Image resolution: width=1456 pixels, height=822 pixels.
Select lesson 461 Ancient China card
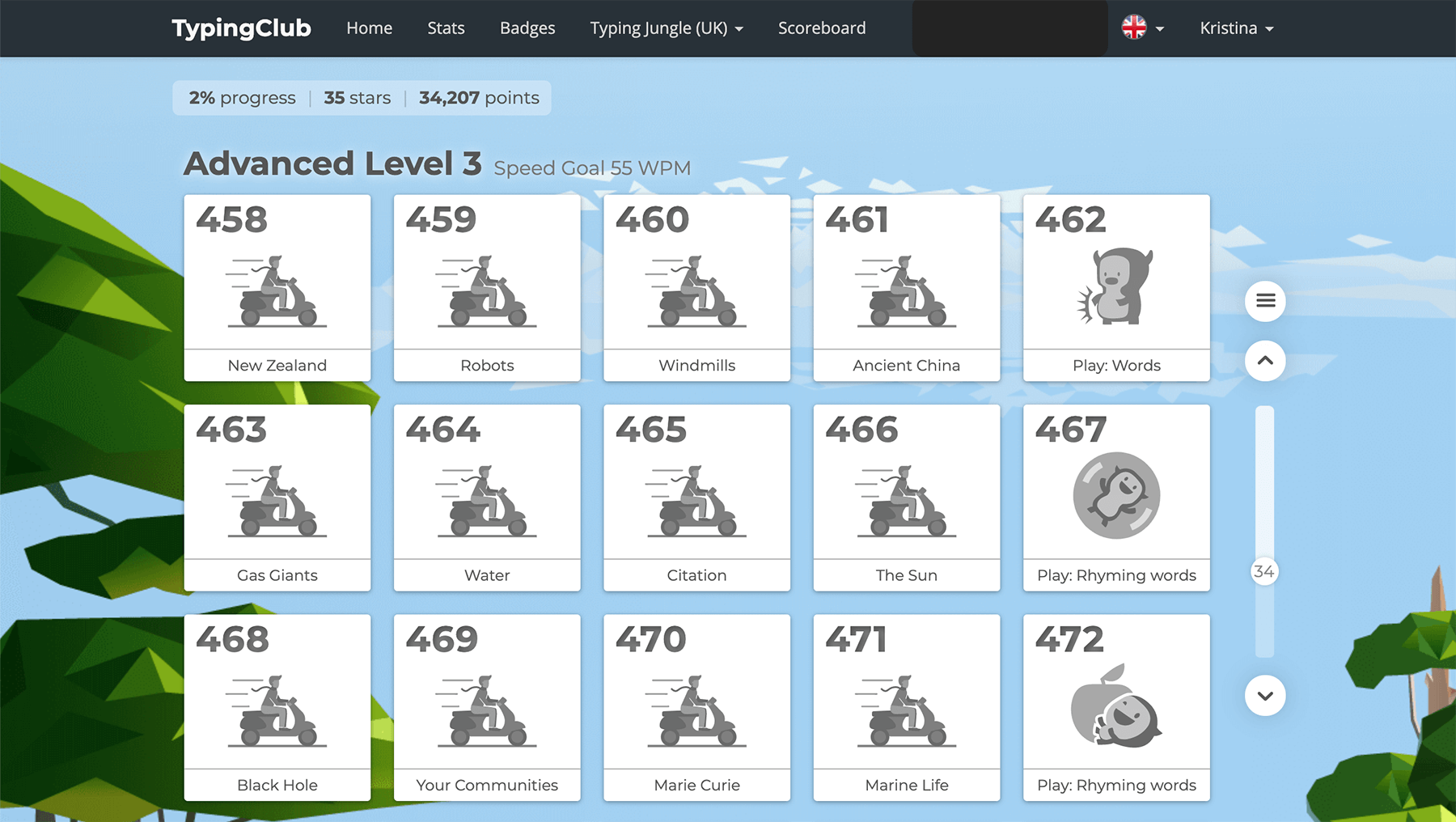pos(906,288)
